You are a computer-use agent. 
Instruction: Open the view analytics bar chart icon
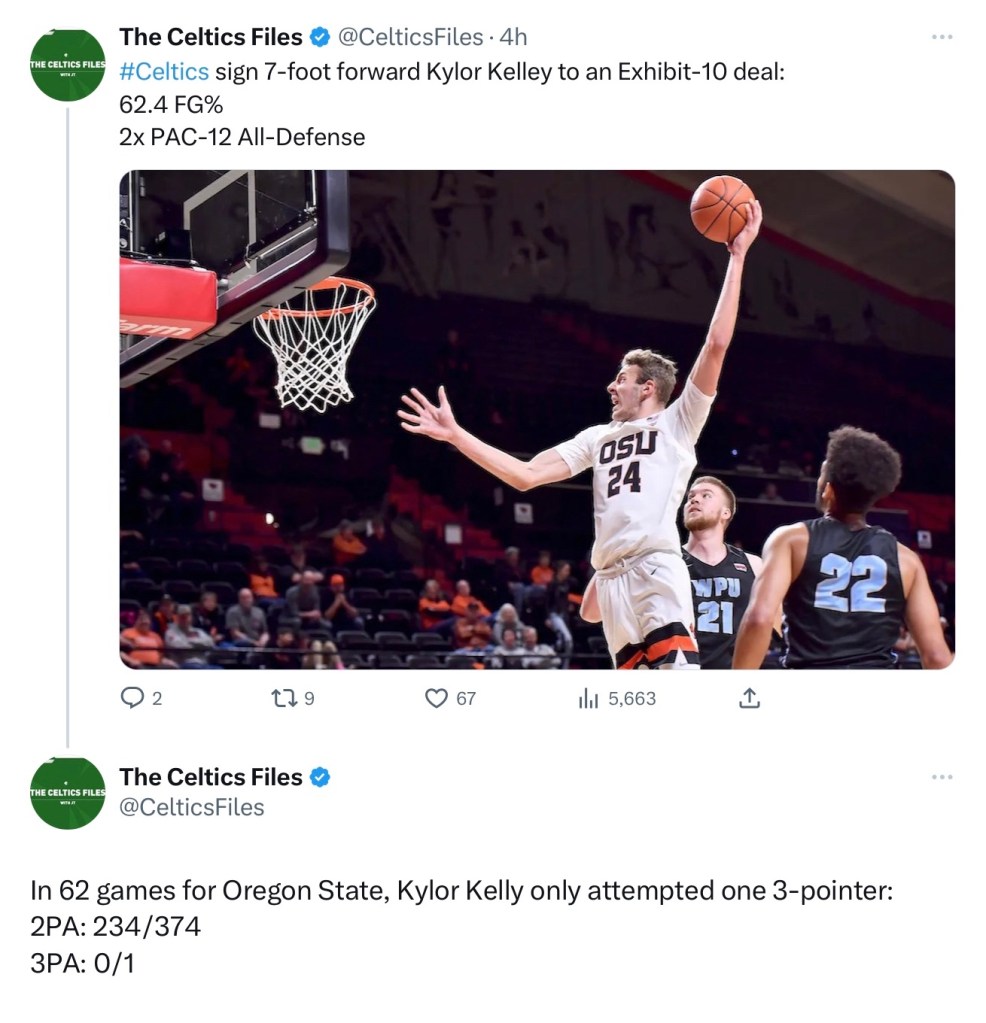pos(587,699)
